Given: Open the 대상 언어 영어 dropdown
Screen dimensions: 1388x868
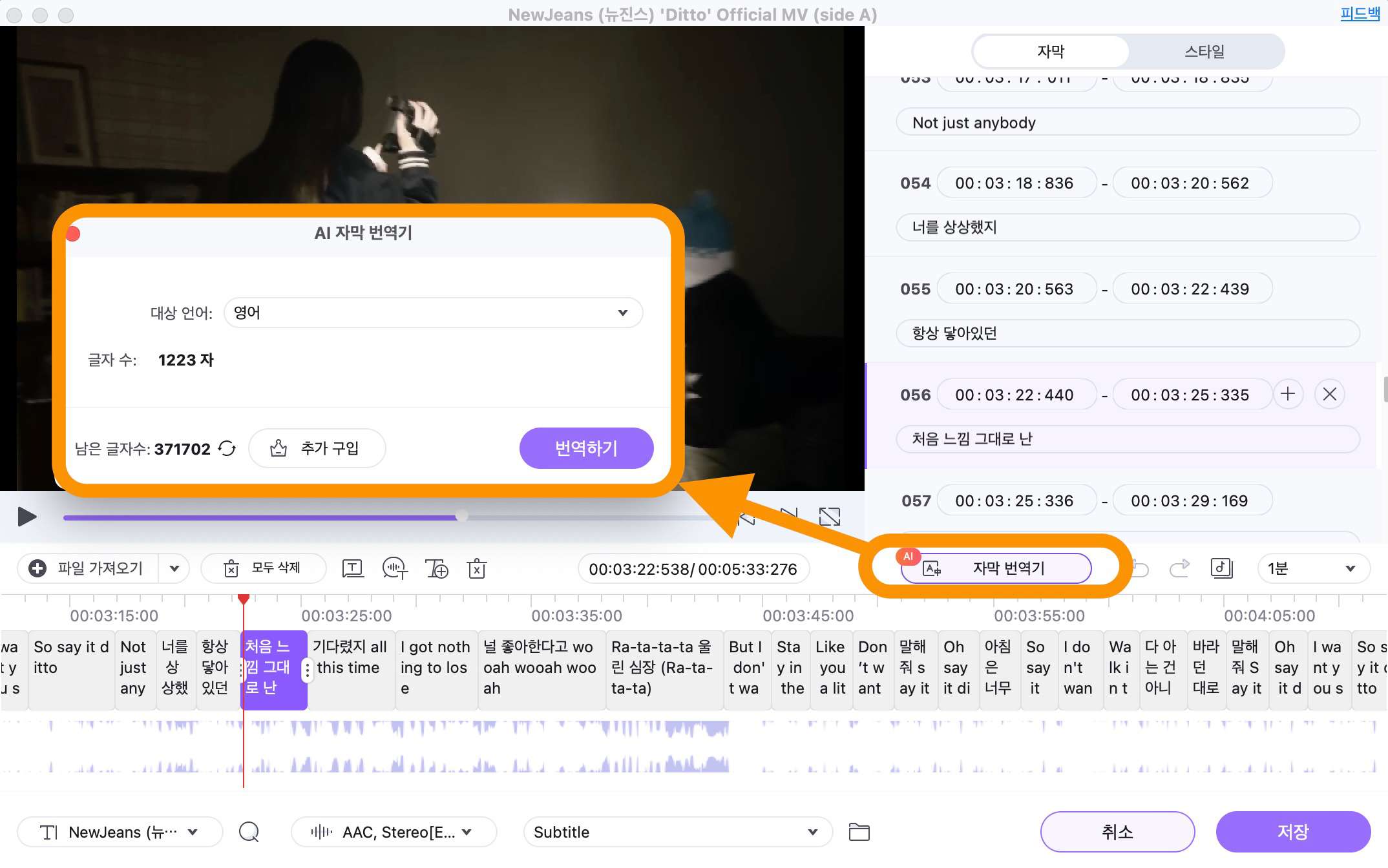Looking at the screenshot, I should (x=433, y=313).
